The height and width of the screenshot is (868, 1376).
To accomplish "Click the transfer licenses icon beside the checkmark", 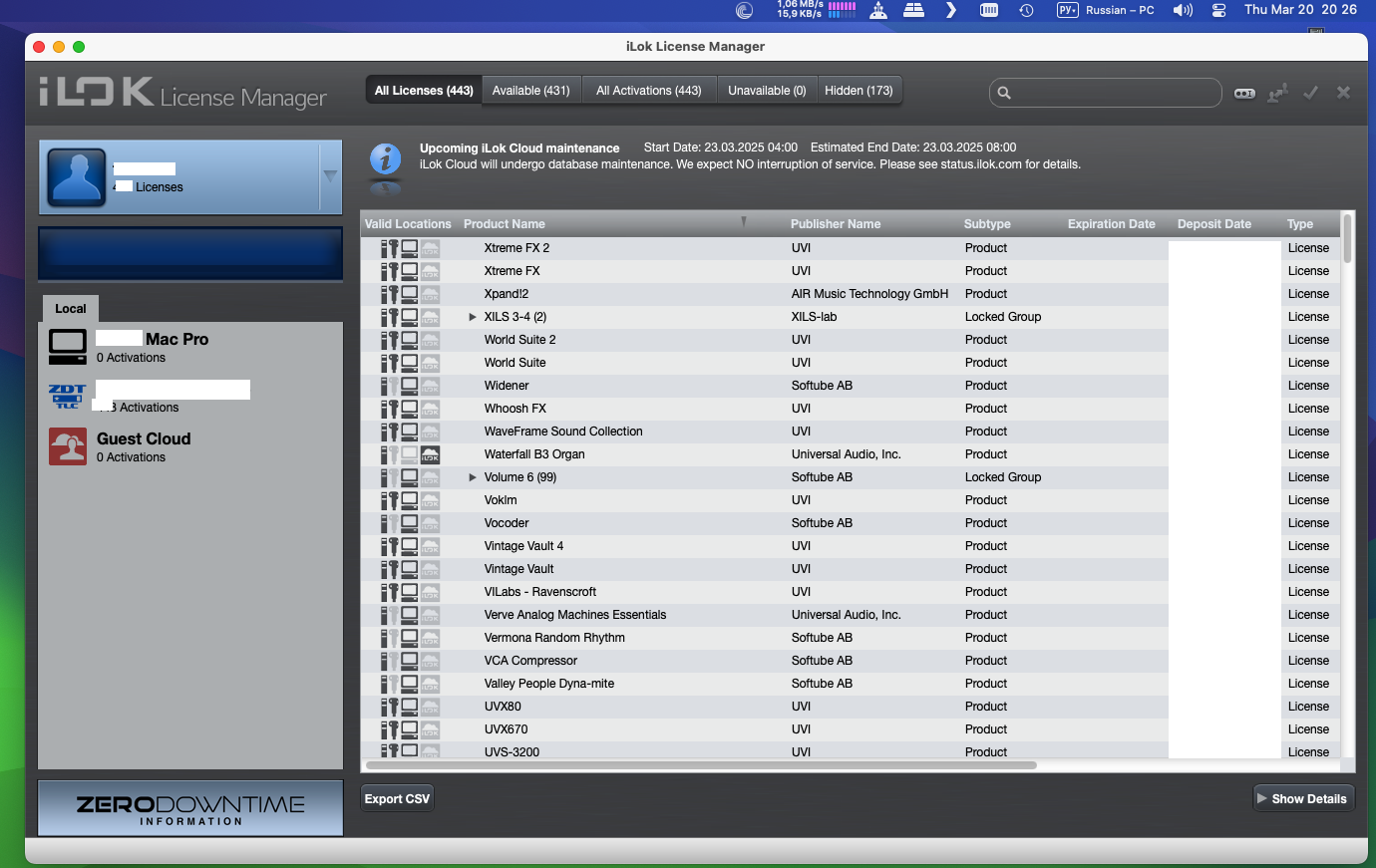I will pos(1277,93).
